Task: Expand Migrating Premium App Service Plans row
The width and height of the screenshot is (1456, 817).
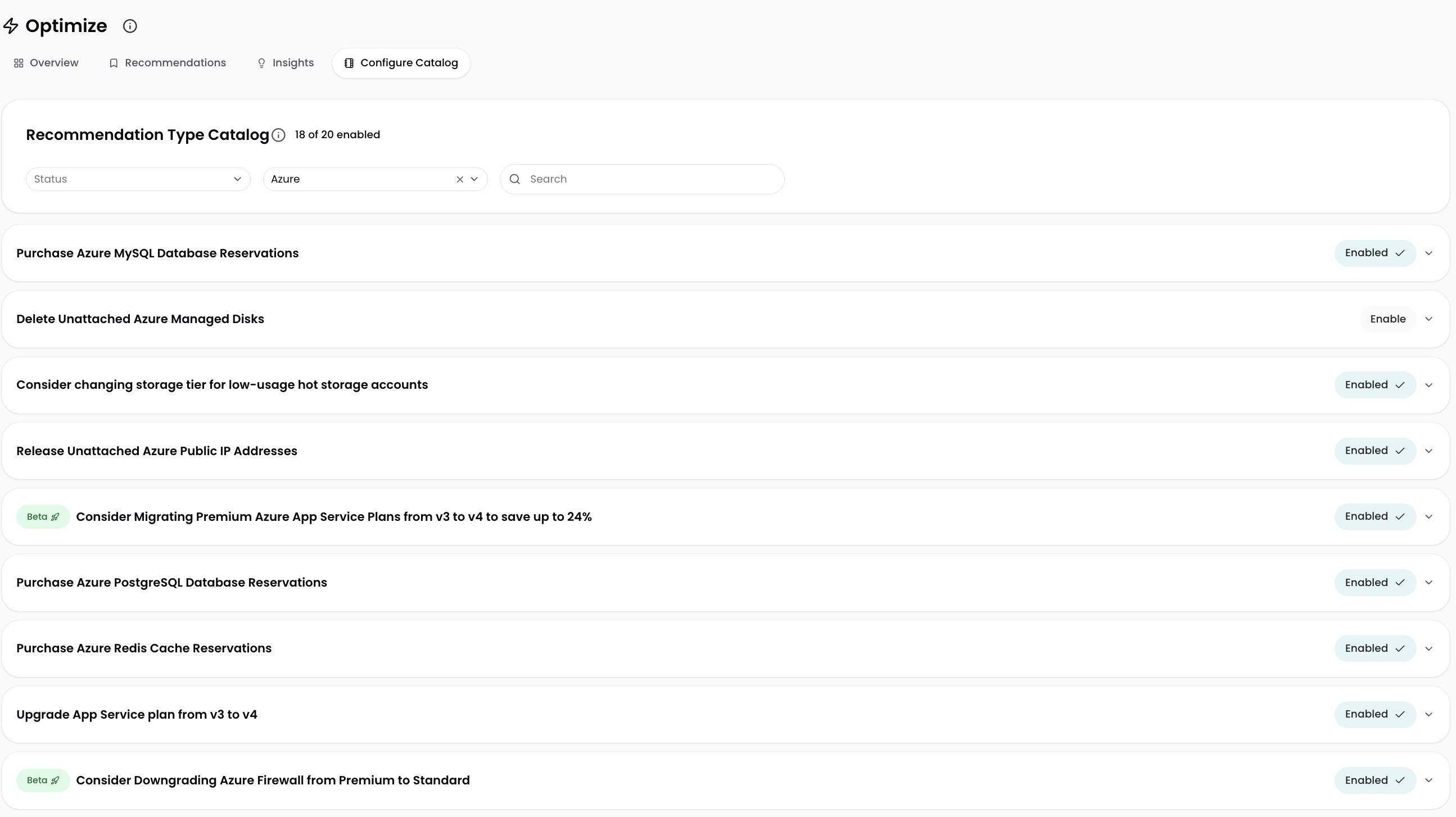Action: point(1429,517)
